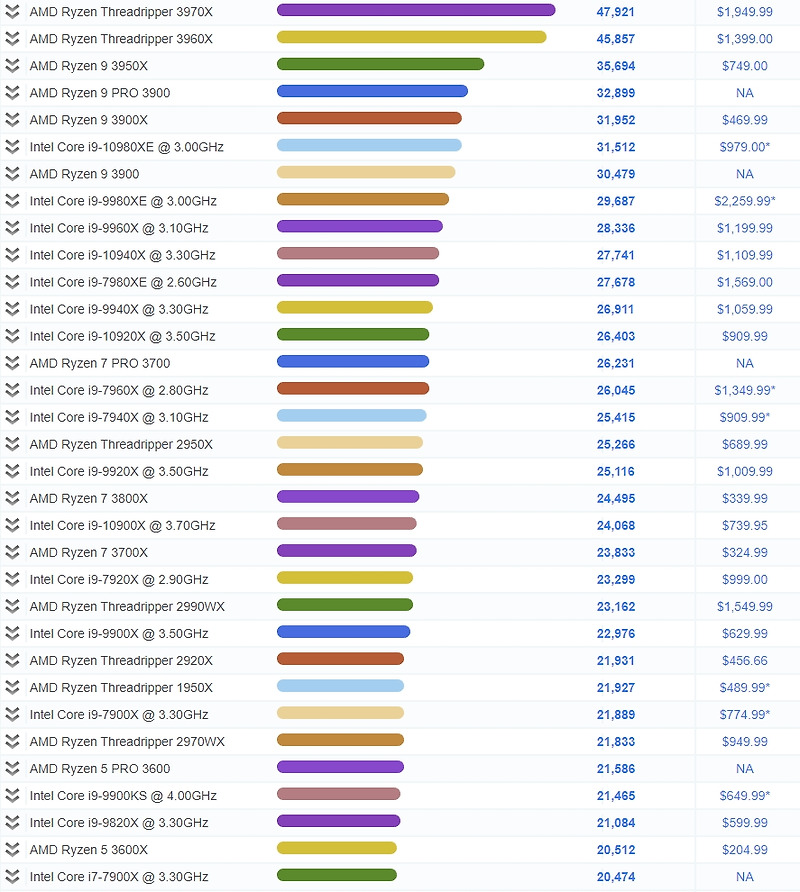Click the chevron icon next to AMD Ryzen 9 3950X
800x892 pixels.
click(13, 65)
